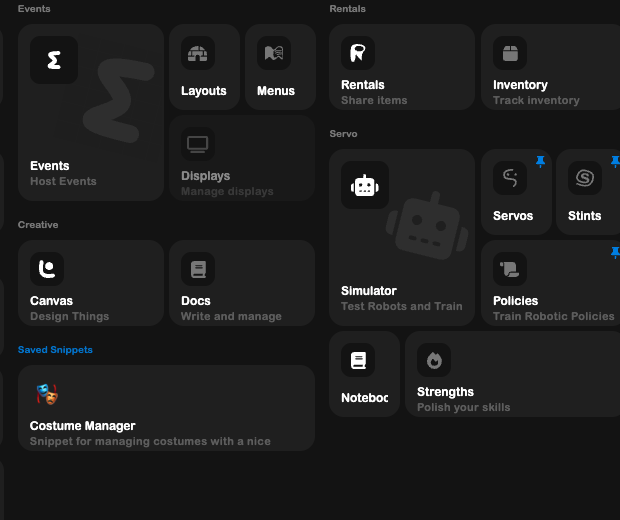Click the 'Design Things' subtitle
This screenshot has width=620, height=520.
70,317
